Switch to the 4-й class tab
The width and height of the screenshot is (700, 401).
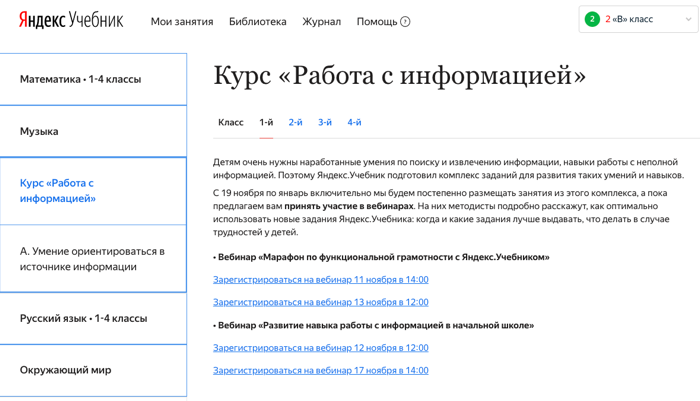(x=354, y=122)
